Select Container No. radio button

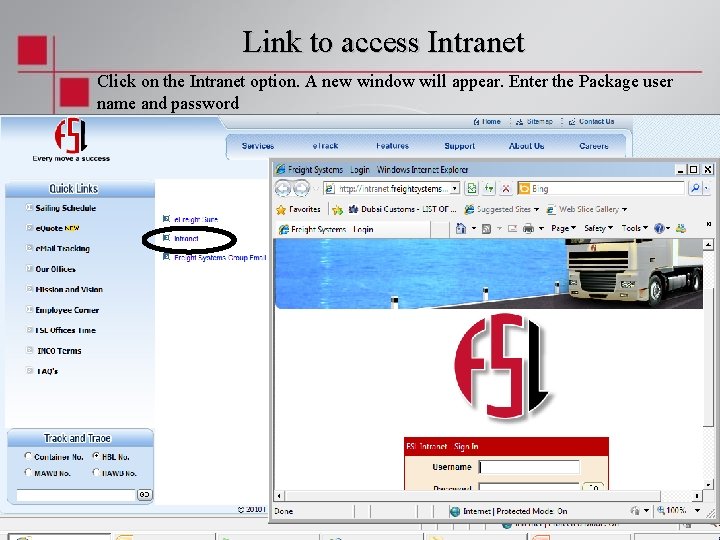click(28, 456)
